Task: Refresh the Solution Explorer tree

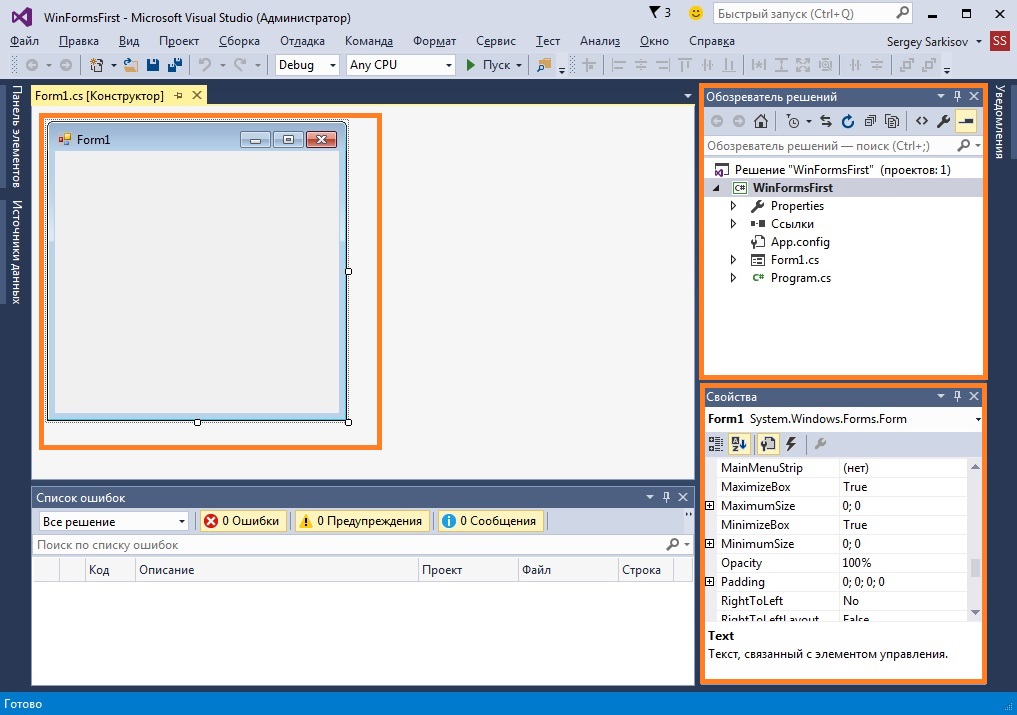Action: click(x=848, y=121)
